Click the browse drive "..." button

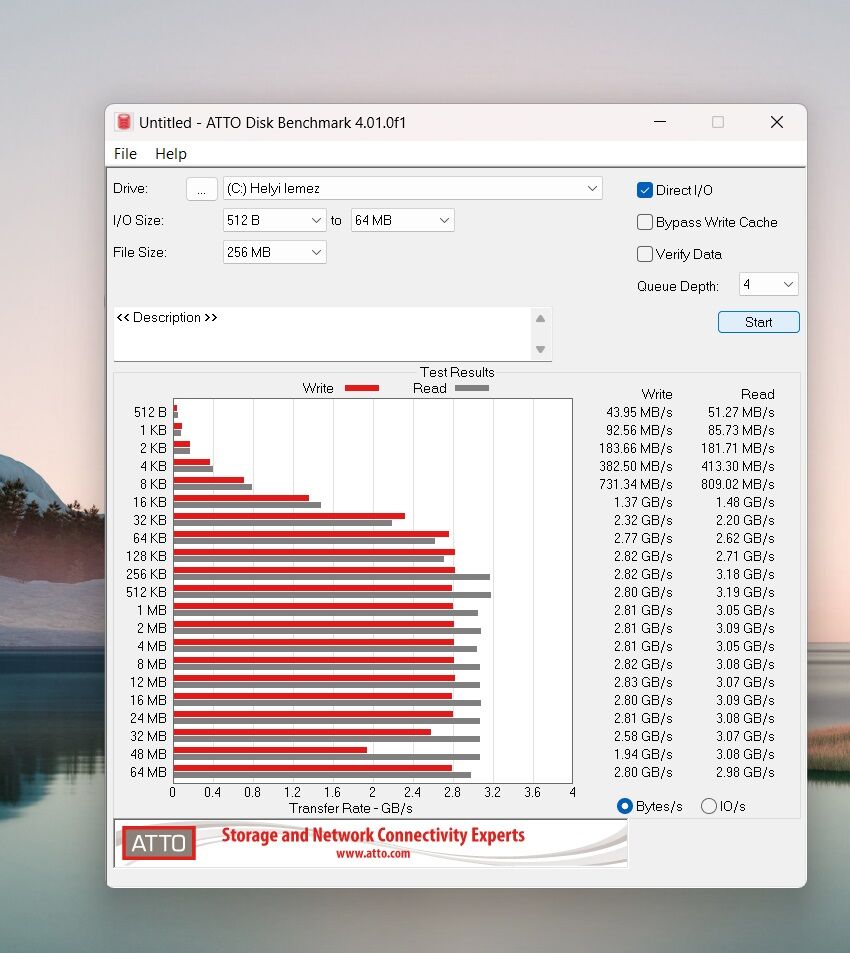tap(202, 189)
